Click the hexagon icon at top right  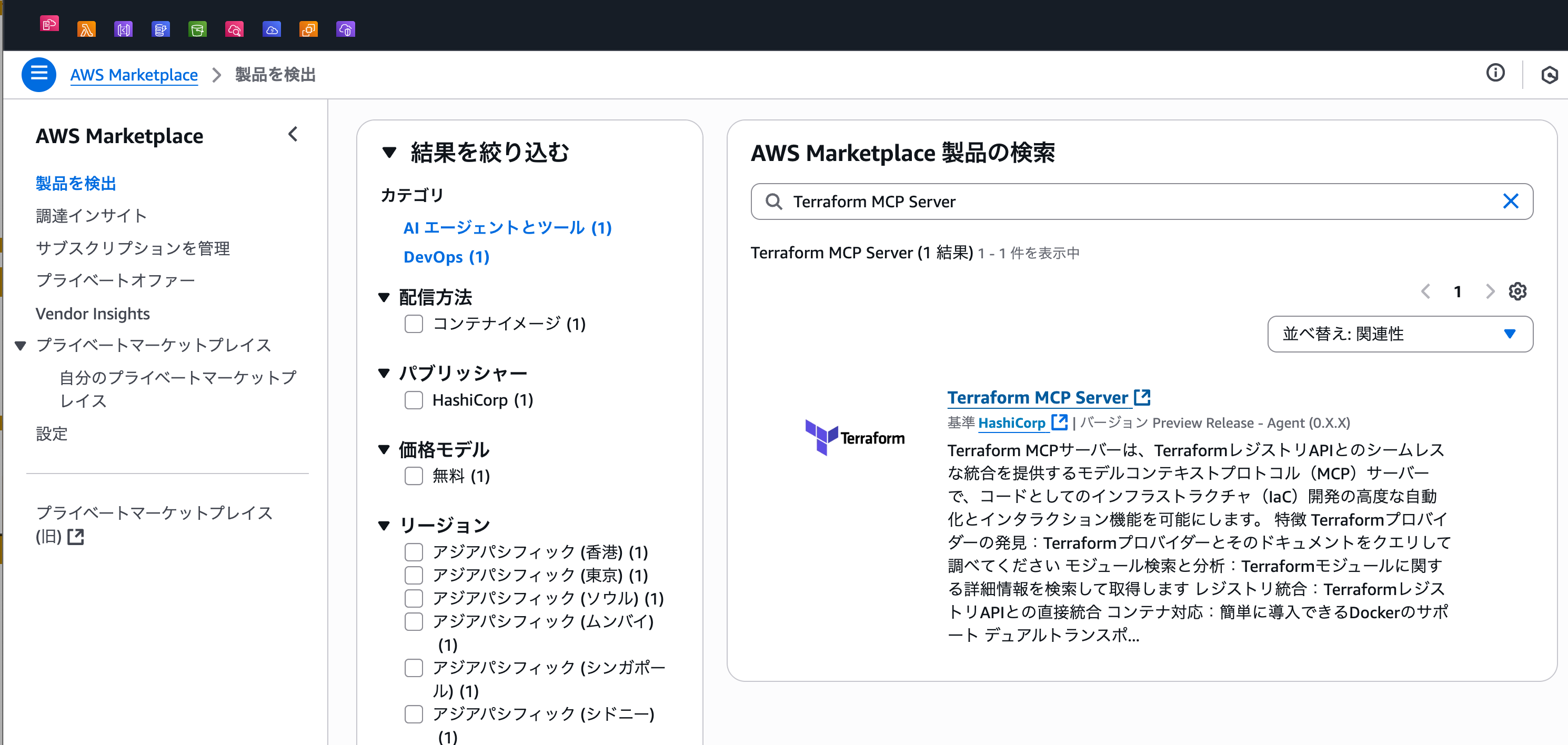(x=1549, y=75)
